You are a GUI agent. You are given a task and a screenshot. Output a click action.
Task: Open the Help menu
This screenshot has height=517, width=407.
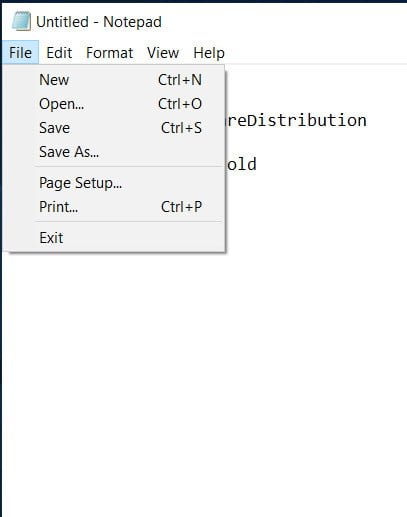pos(209,53)
